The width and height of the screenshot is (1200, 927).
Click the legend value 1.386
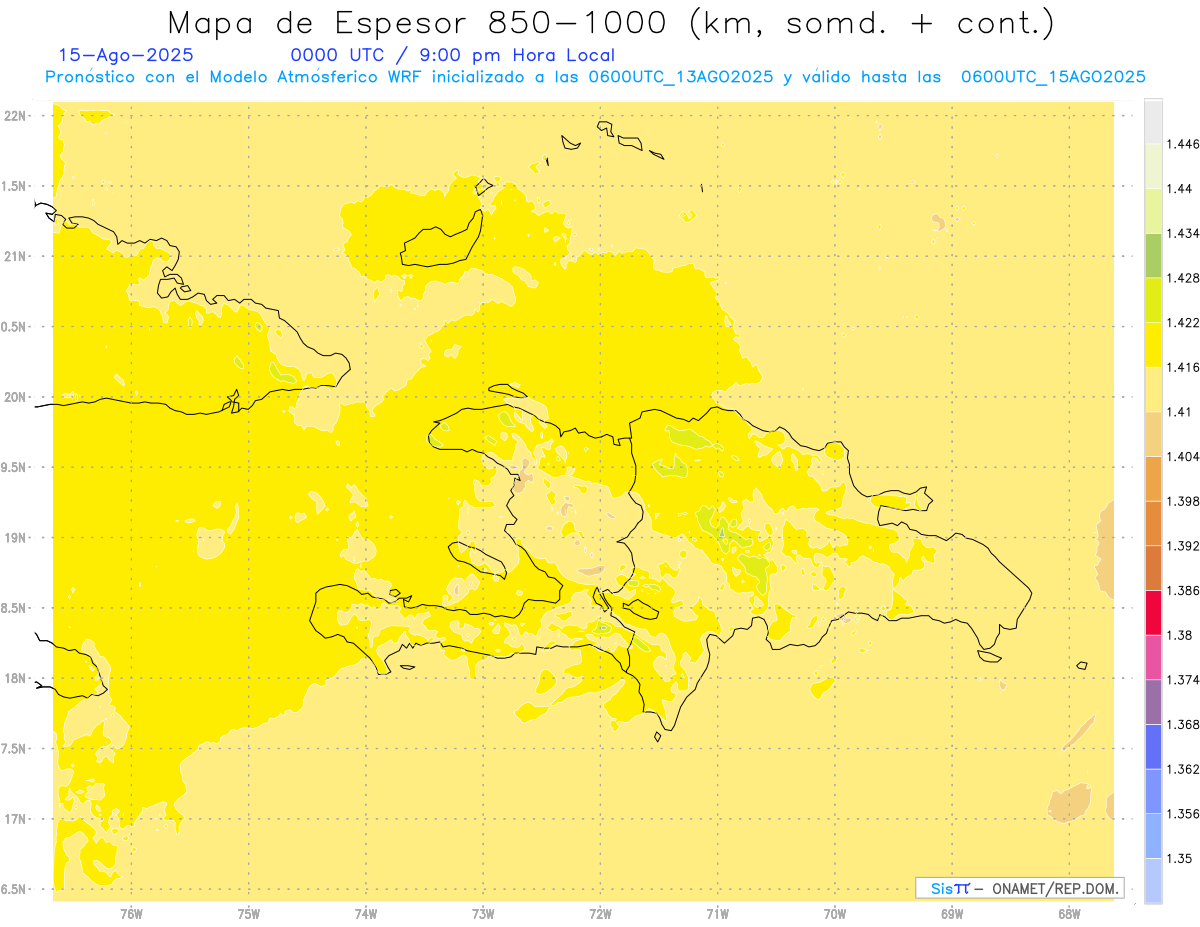coord(1182,590)
